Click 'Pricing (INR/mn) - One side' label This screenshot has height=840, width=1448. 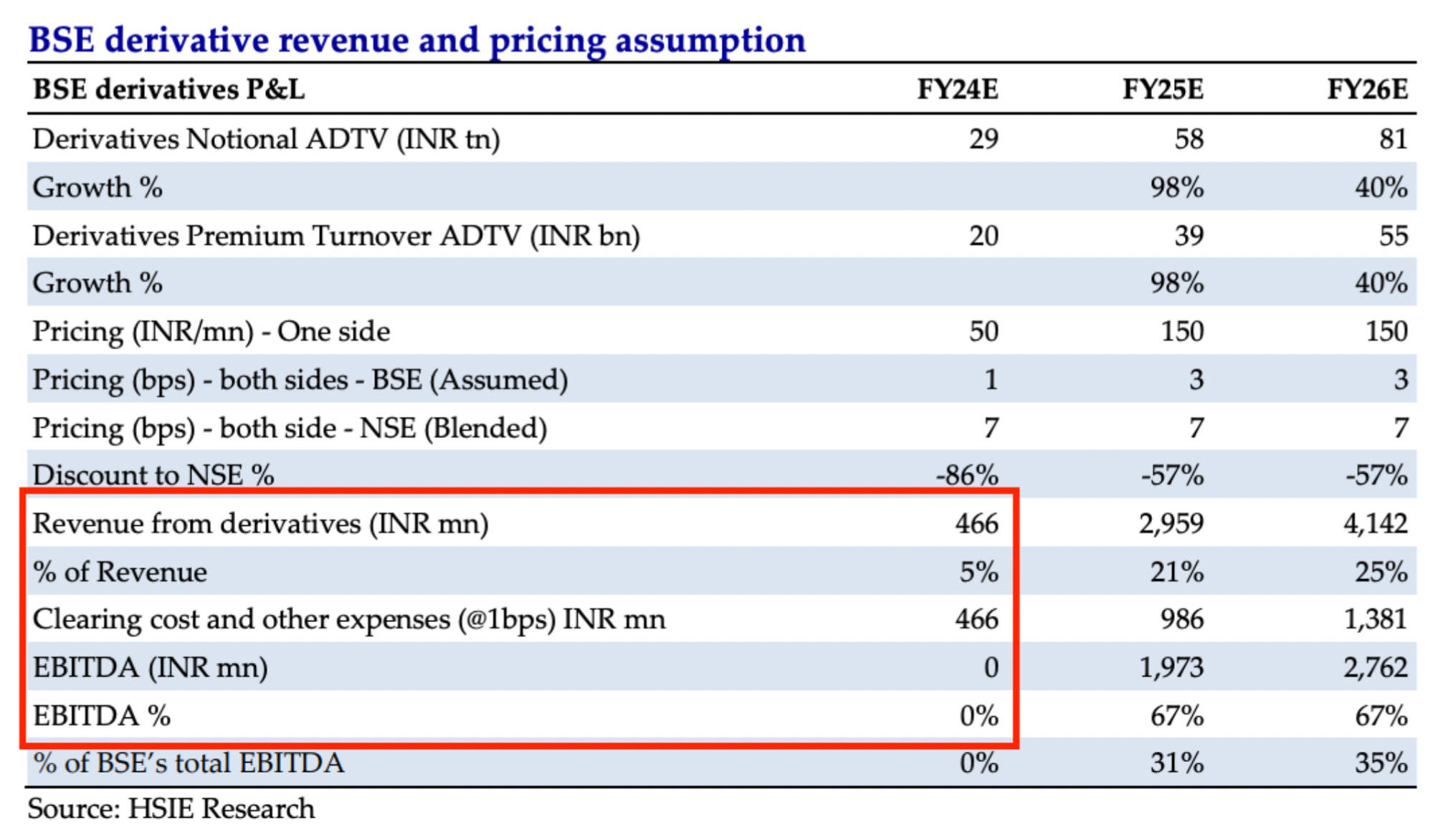pos(211,331)
